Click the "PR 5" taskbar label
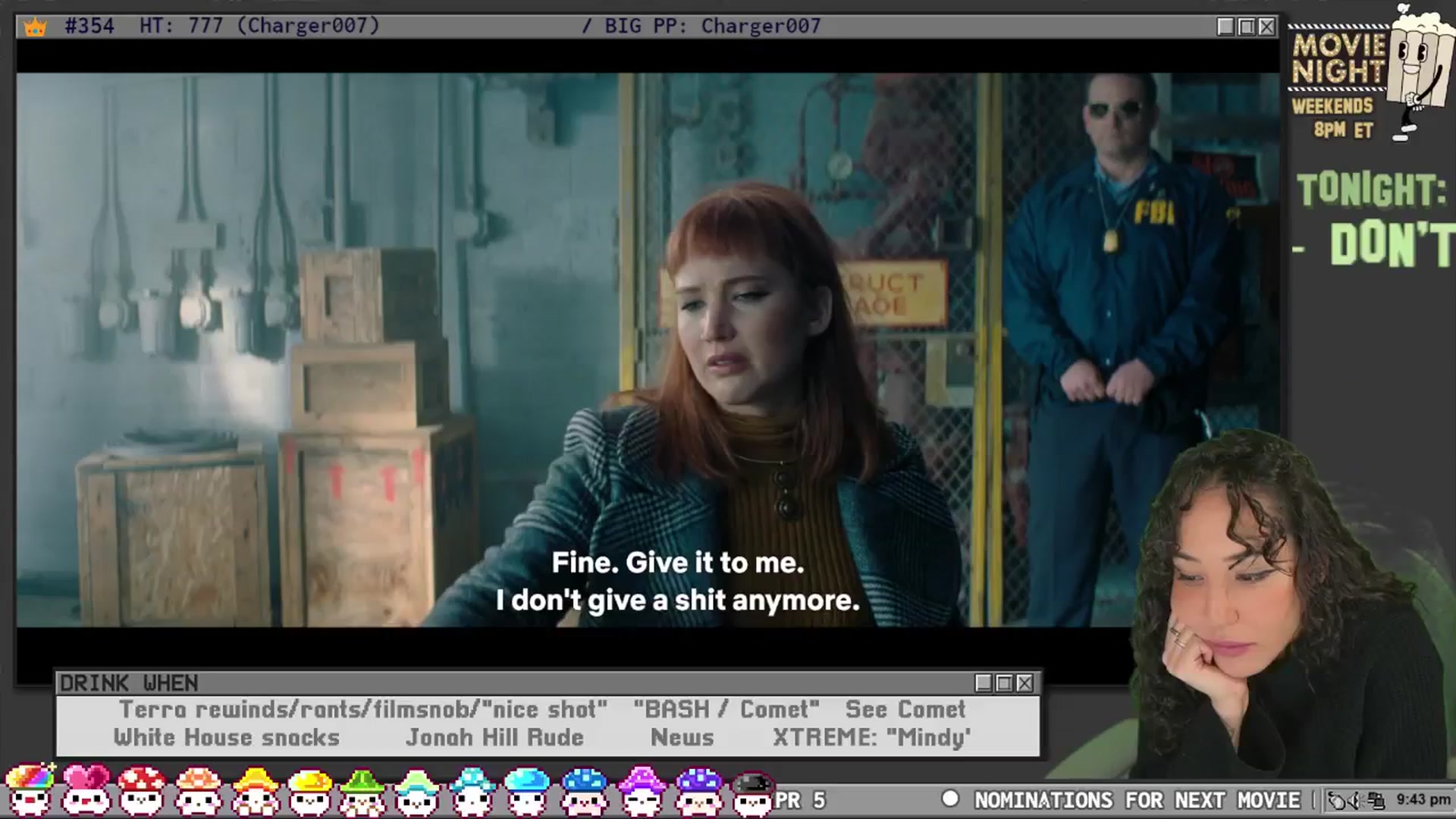Image resolution: width=1456 pixels, height=819 pixels. point(800,800)
